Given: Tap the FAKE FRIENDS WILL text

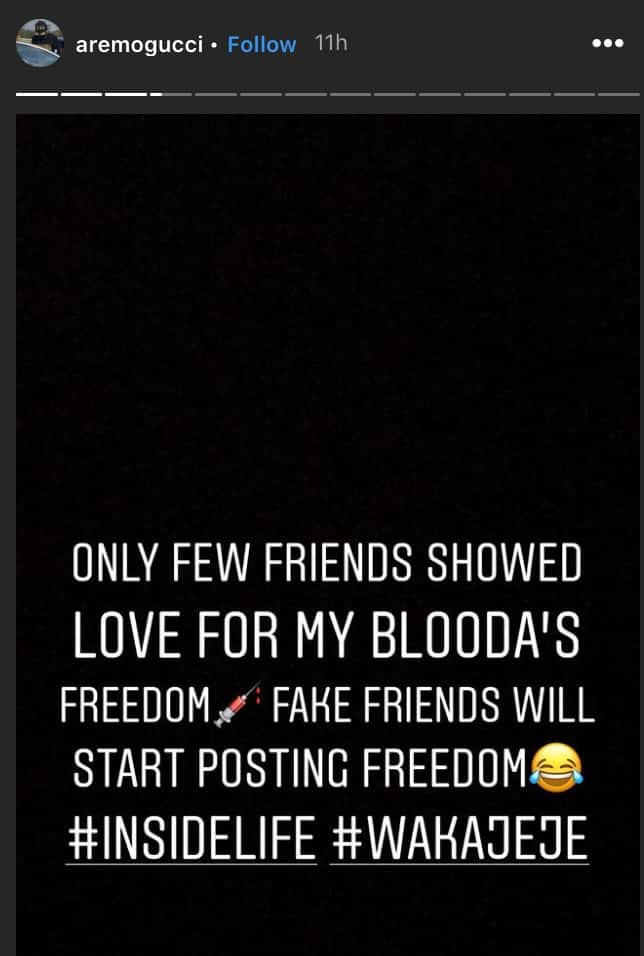Looking at the screenshot, I should click(x=433, y=705).
